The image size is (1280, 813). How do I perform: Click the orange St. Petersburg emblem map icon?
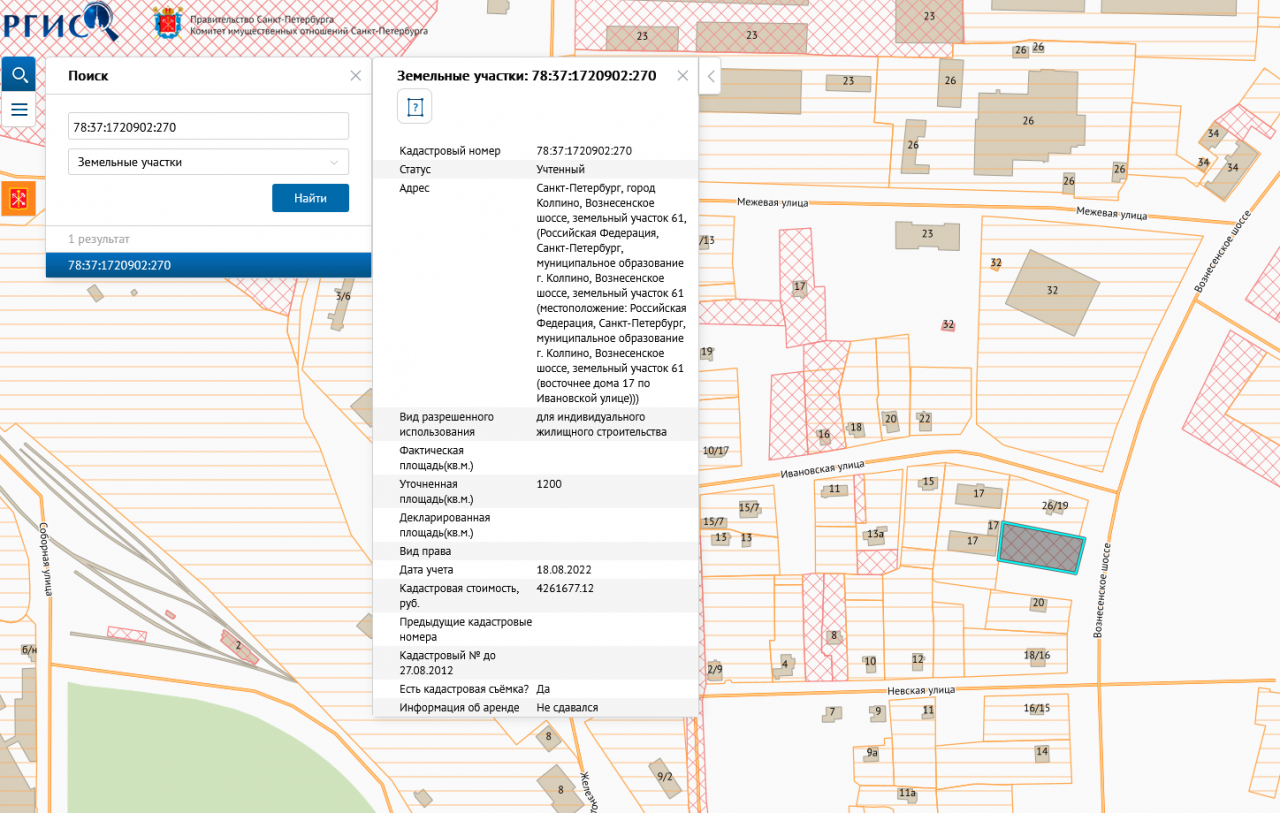click(18, 198)
